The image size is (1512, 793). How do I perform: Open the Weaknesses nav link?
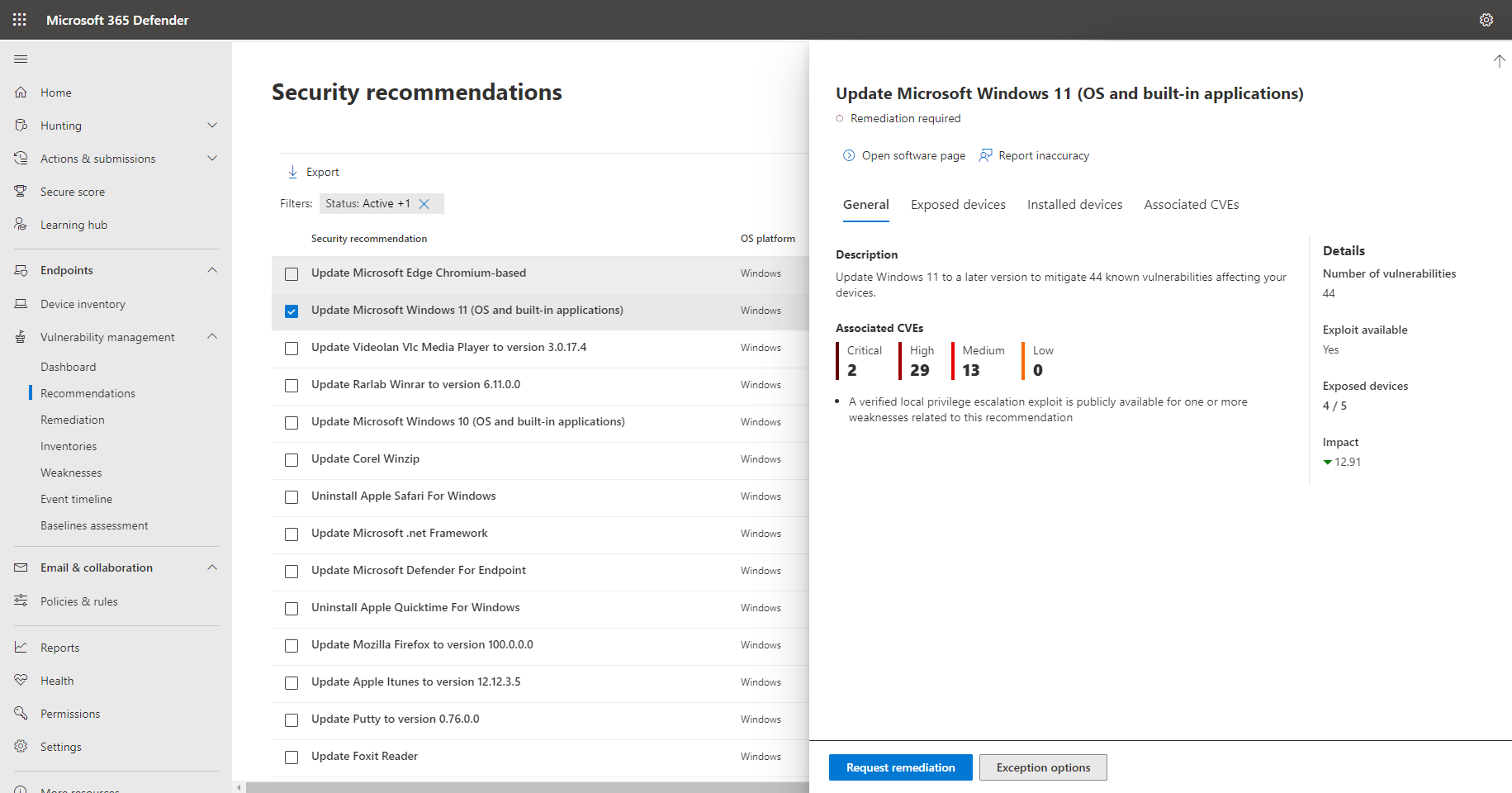tap(71, 472)
